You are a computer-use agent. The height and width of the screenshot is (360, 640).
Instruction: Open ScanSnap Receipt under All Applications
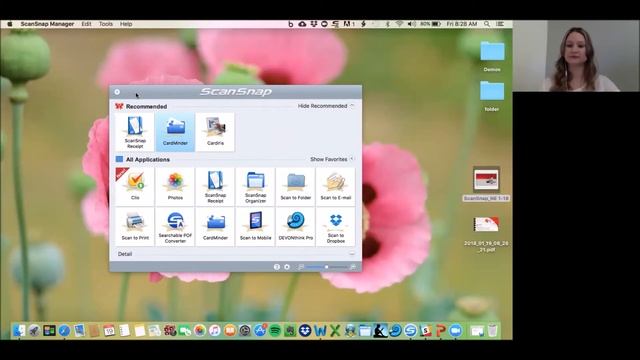pyautogui.click(x=215, y=186)
